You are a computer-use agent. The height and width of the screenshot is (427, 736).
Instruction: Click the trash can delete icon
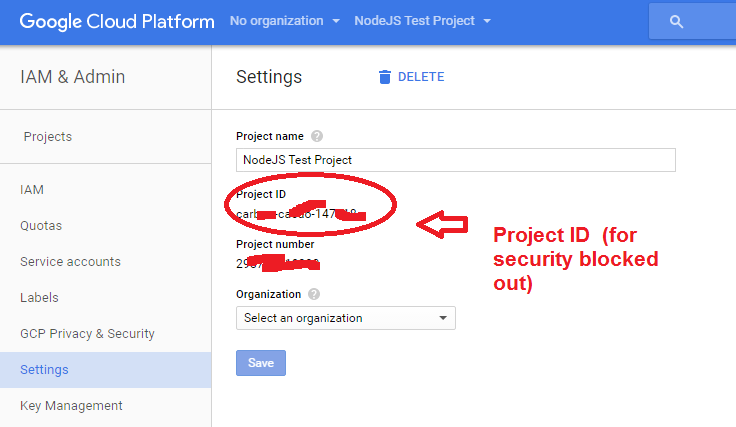pyautogui.click(x=385, y=77)
